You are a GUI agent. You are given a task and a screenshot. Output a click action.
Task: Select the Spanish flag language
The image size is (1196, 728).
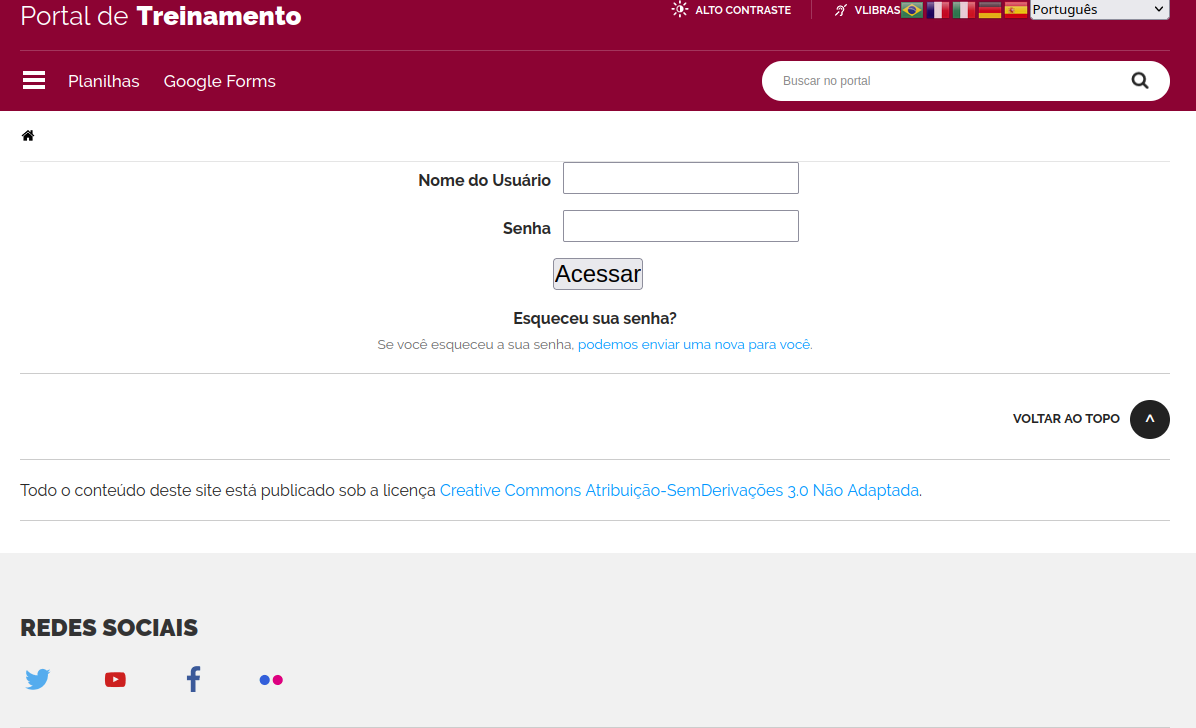(x=1016, y=10)
